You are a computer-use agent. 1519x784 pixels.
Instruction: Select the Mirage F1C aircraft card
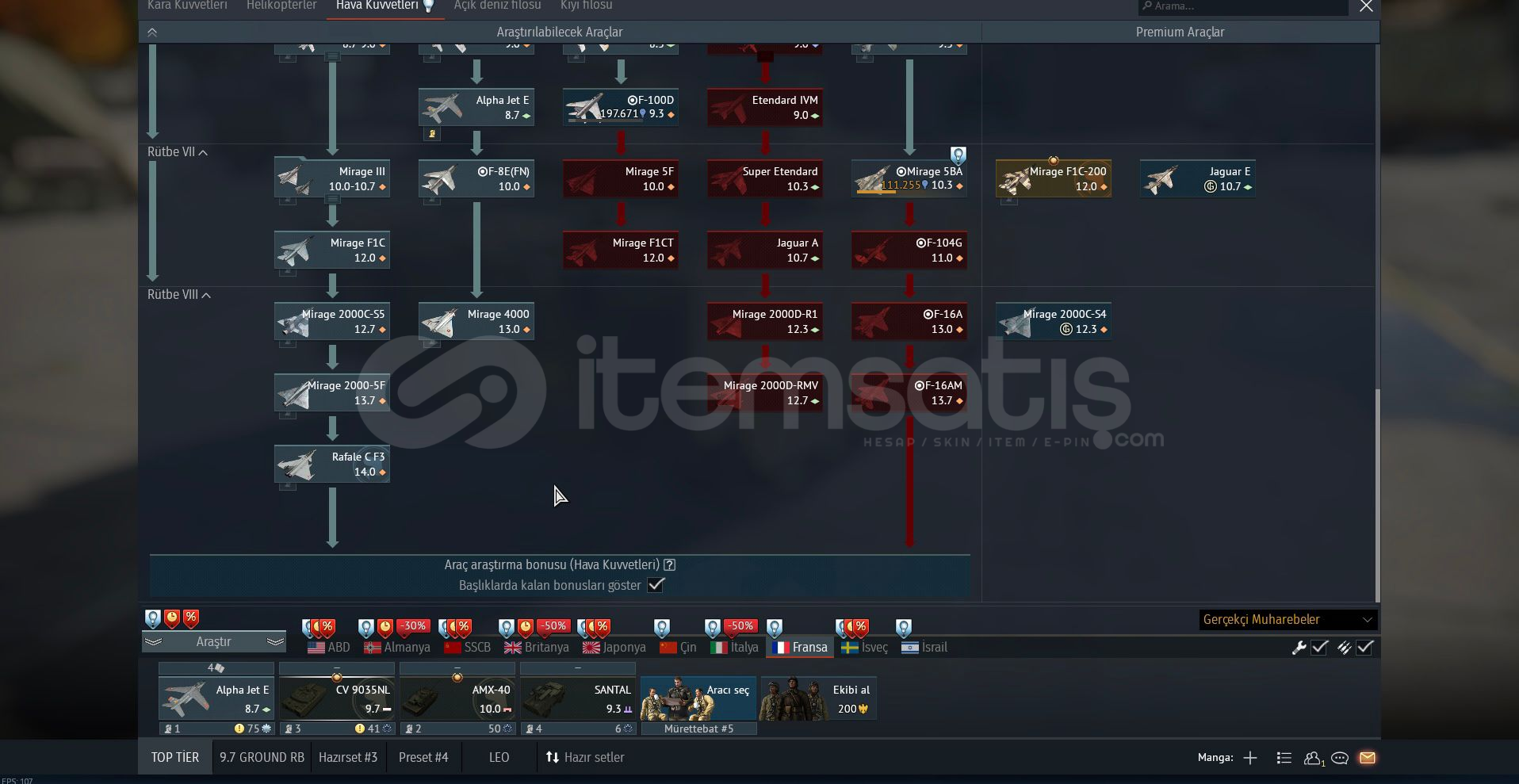(x=332, y=250)
